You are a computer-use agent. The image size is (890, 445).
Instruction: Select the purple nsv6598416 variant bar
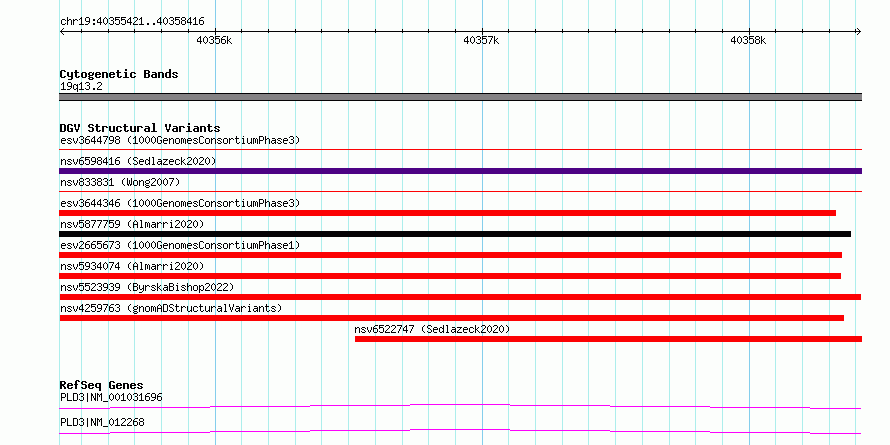click(461, 171)
